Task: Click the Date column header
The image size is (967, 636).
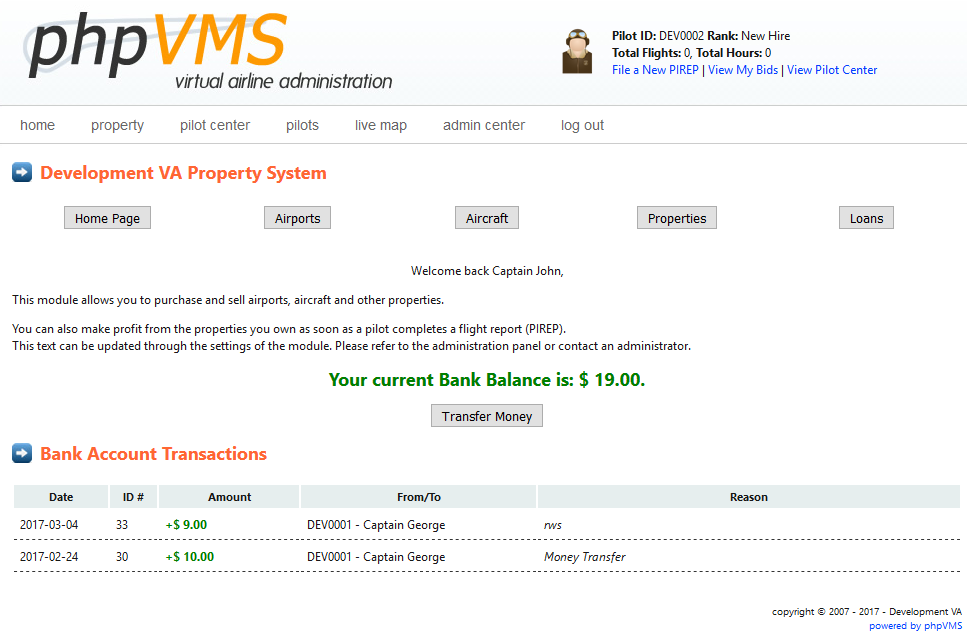Action: (x=61, y=497)
